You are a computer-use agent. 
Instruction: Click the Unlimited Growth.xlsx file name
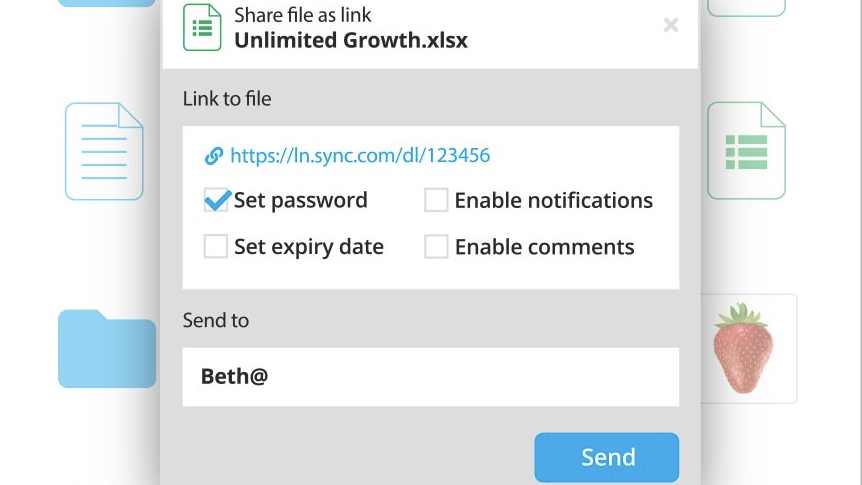[x=351, y=41]
